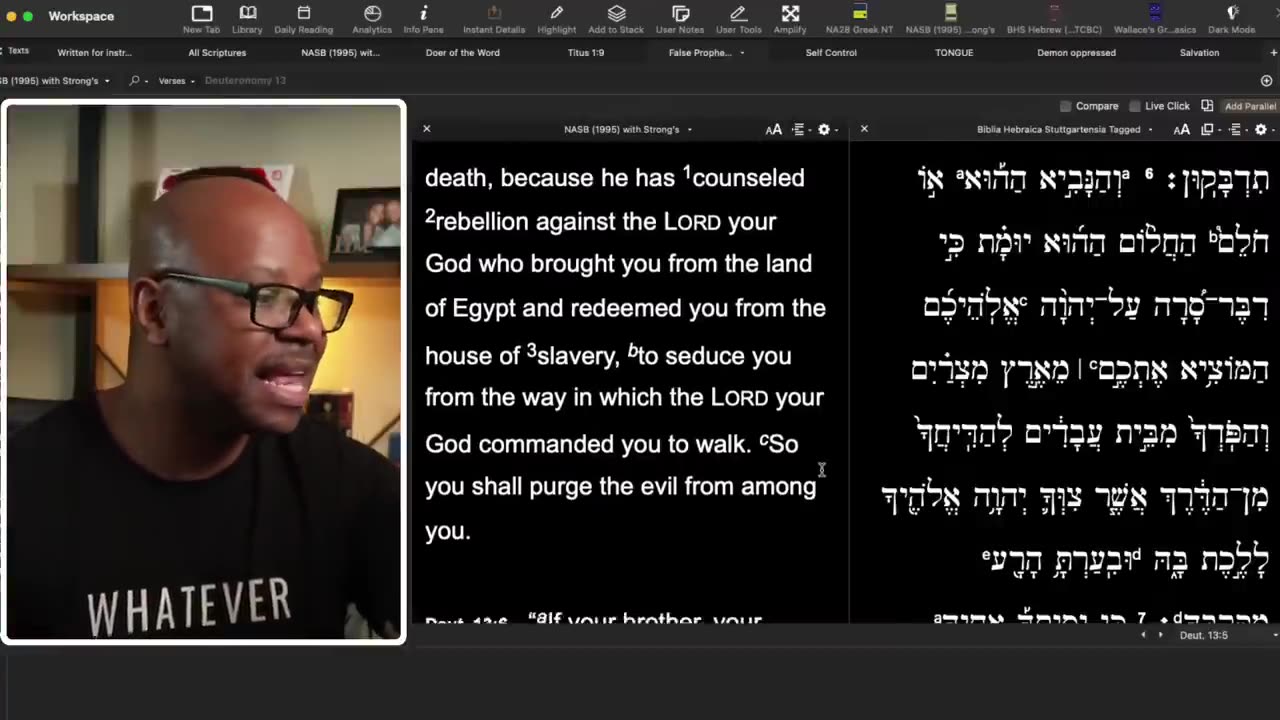Click the Amplify icon
This screenshot has height=720, width=1280.
coord(790,18)
